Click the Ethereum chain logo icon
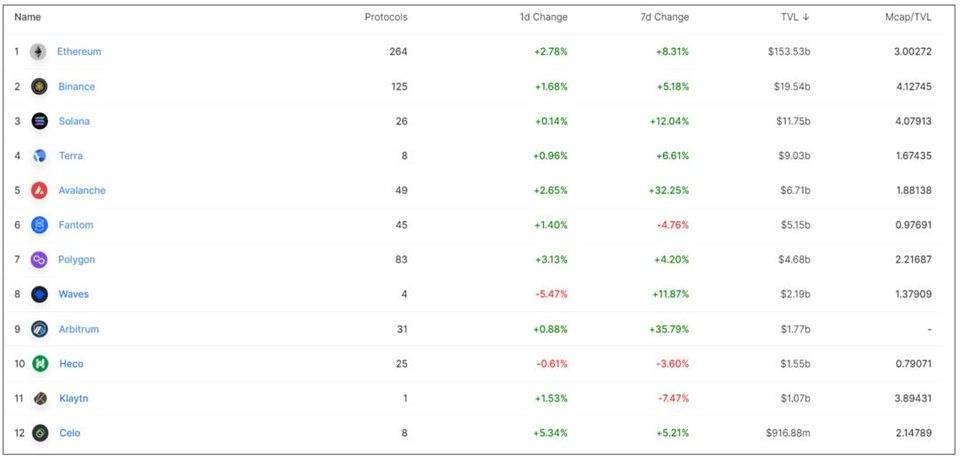 pyautogui.click(x=38, y=52)
